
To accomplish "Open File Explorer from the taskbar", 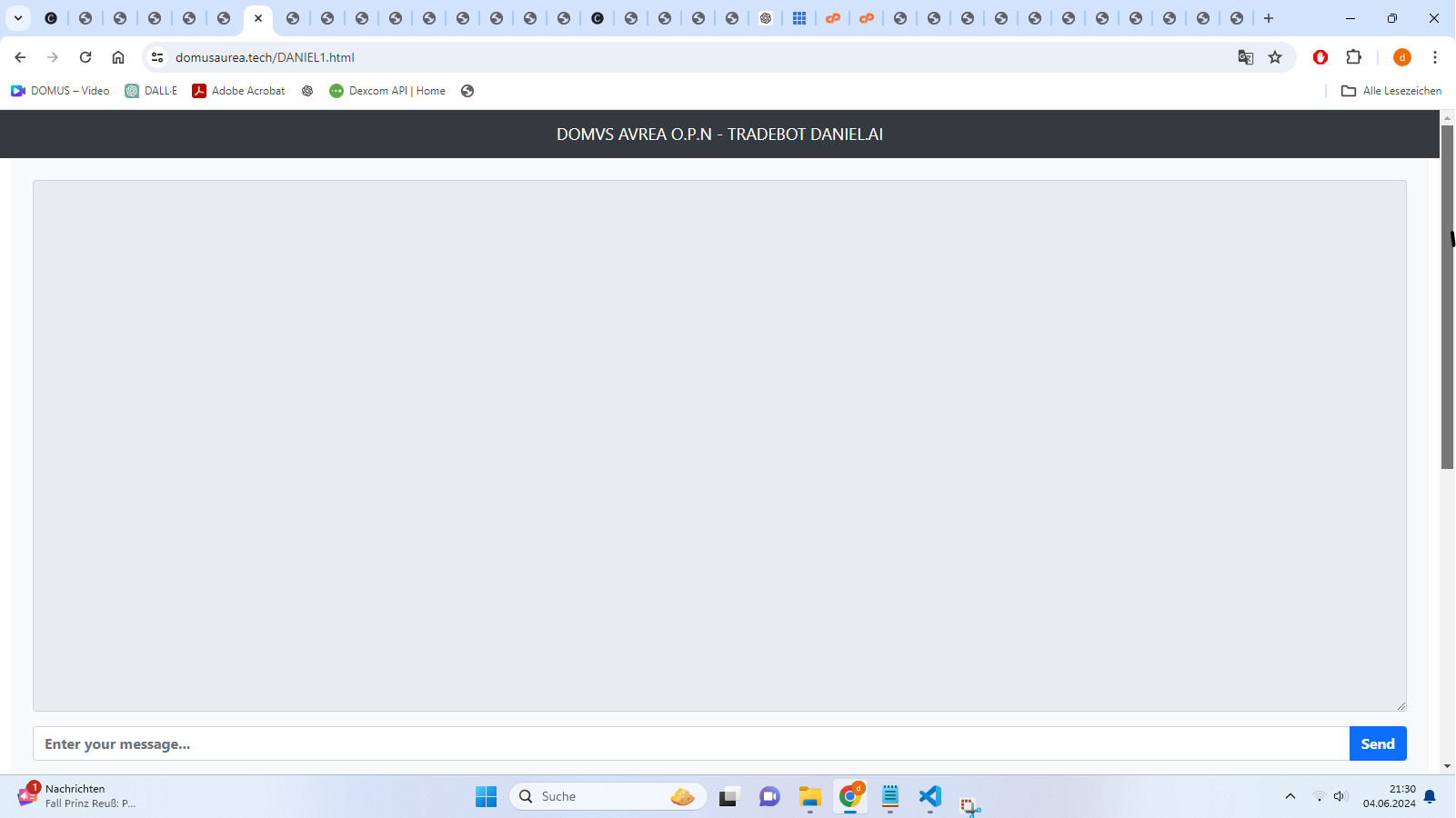I will 809,797.
